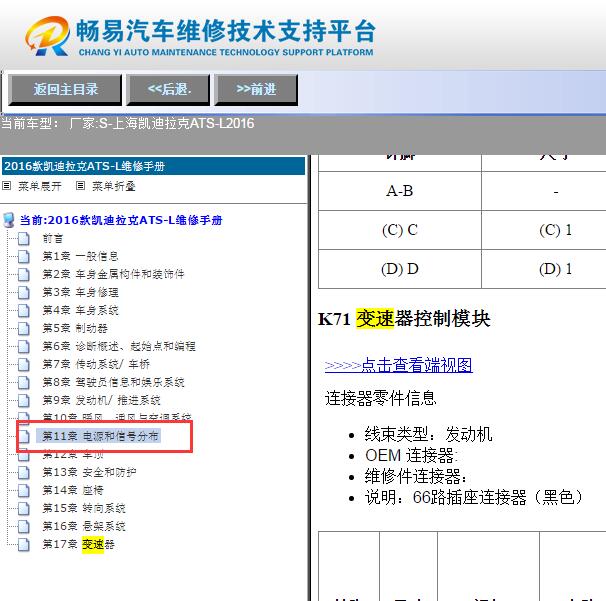Click the 2016款凯迪拉克ATS-L维修手册 panel header

(153, 166)
